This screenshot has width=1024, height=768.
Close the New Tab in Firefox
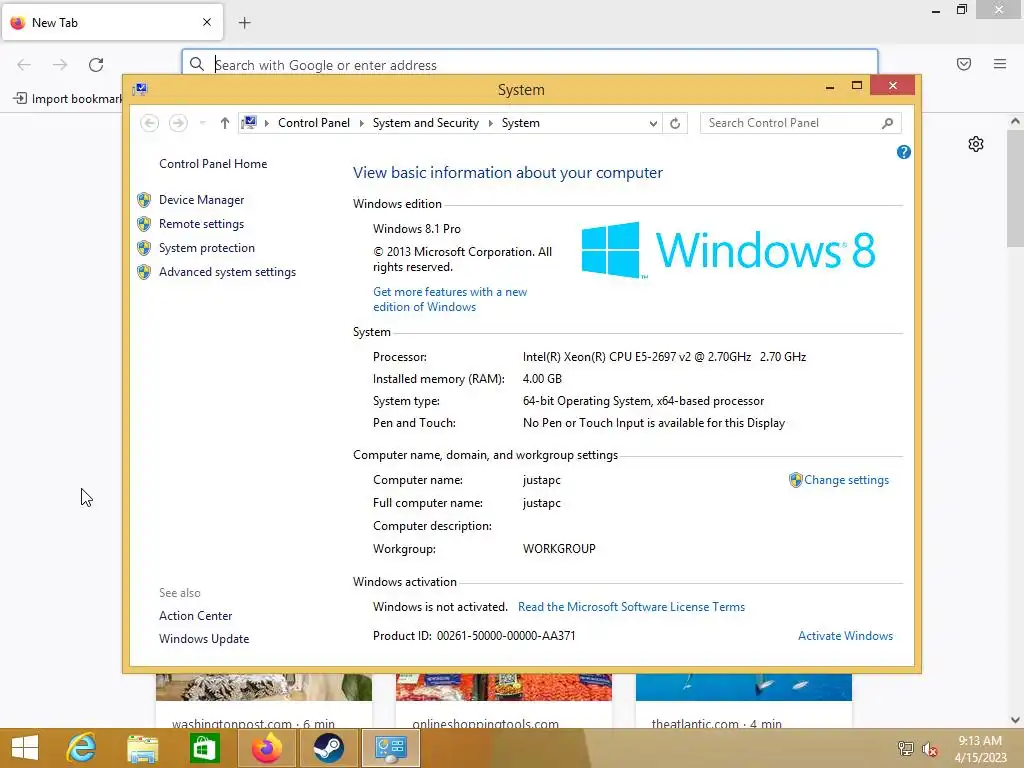tap(207, 22)
